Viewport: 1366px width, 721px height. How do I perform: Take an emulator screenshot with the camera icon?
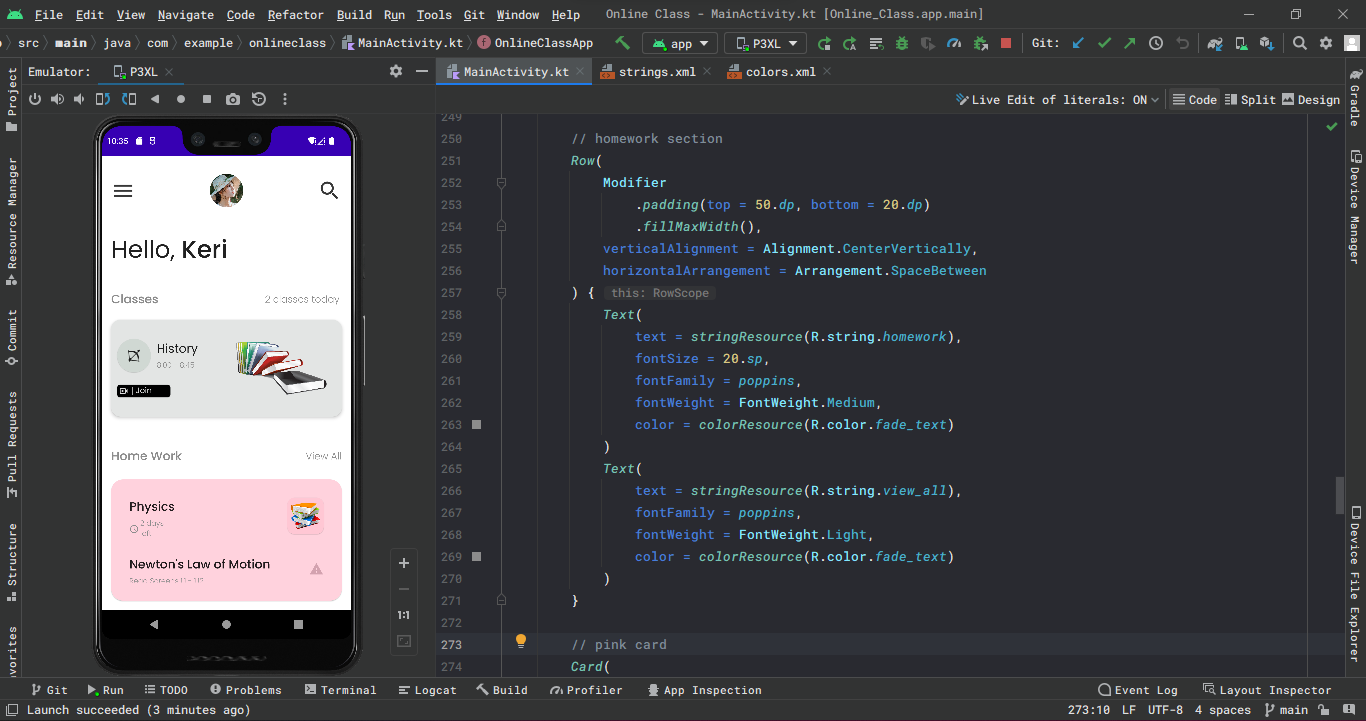click(x=232, y=99)
